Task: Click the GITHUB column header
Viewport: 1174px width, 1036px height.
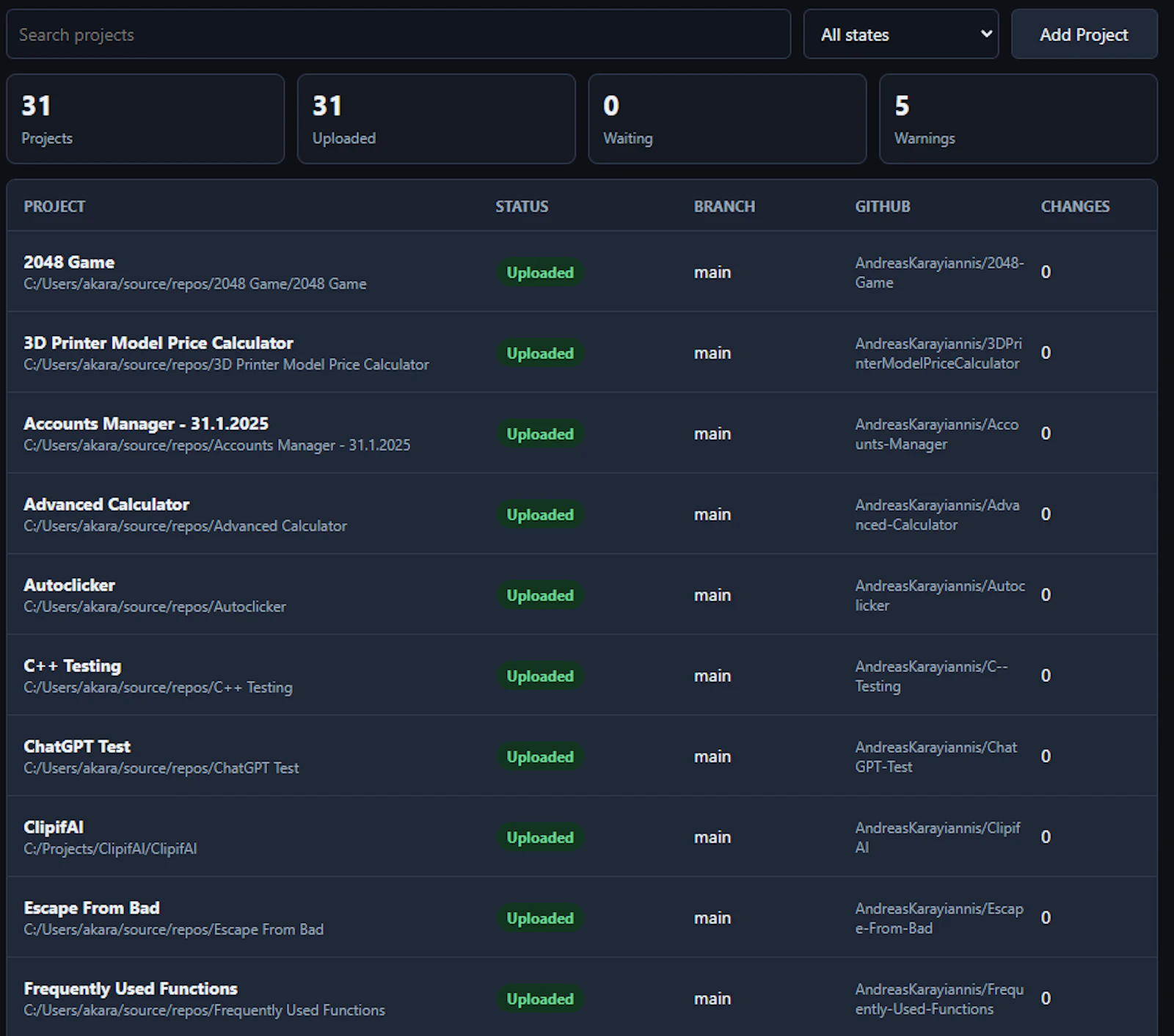Action: coord(883,207)
